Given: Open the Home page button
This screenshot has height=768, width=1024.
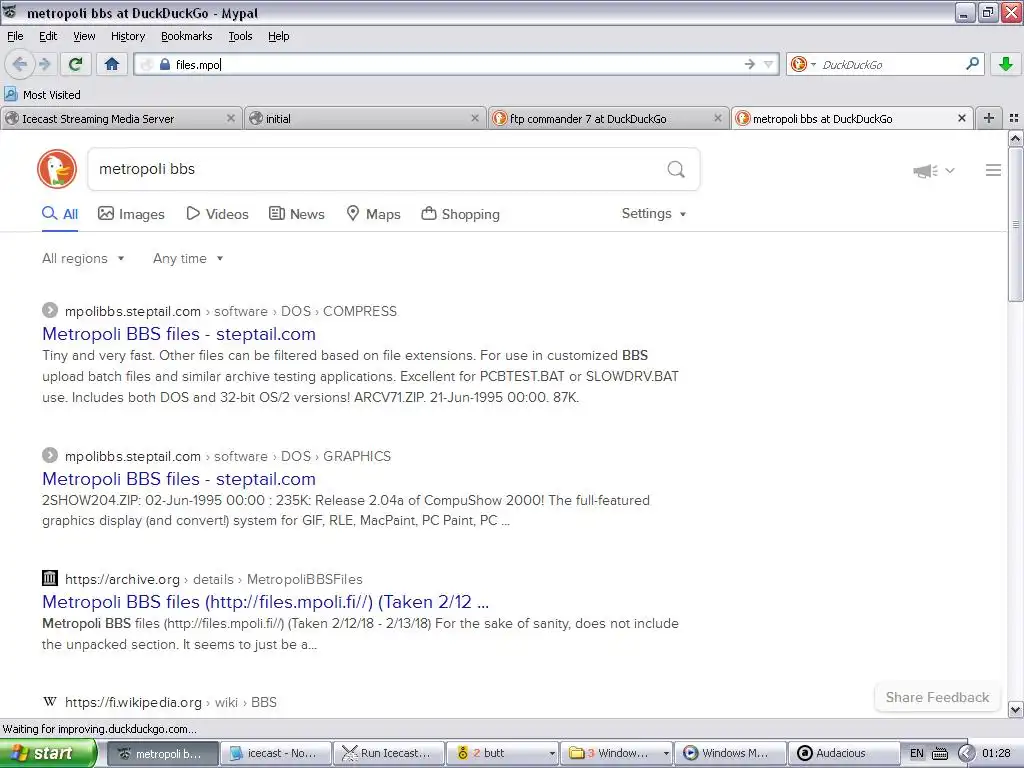Looking at the screenshot, I should [112, 64].
